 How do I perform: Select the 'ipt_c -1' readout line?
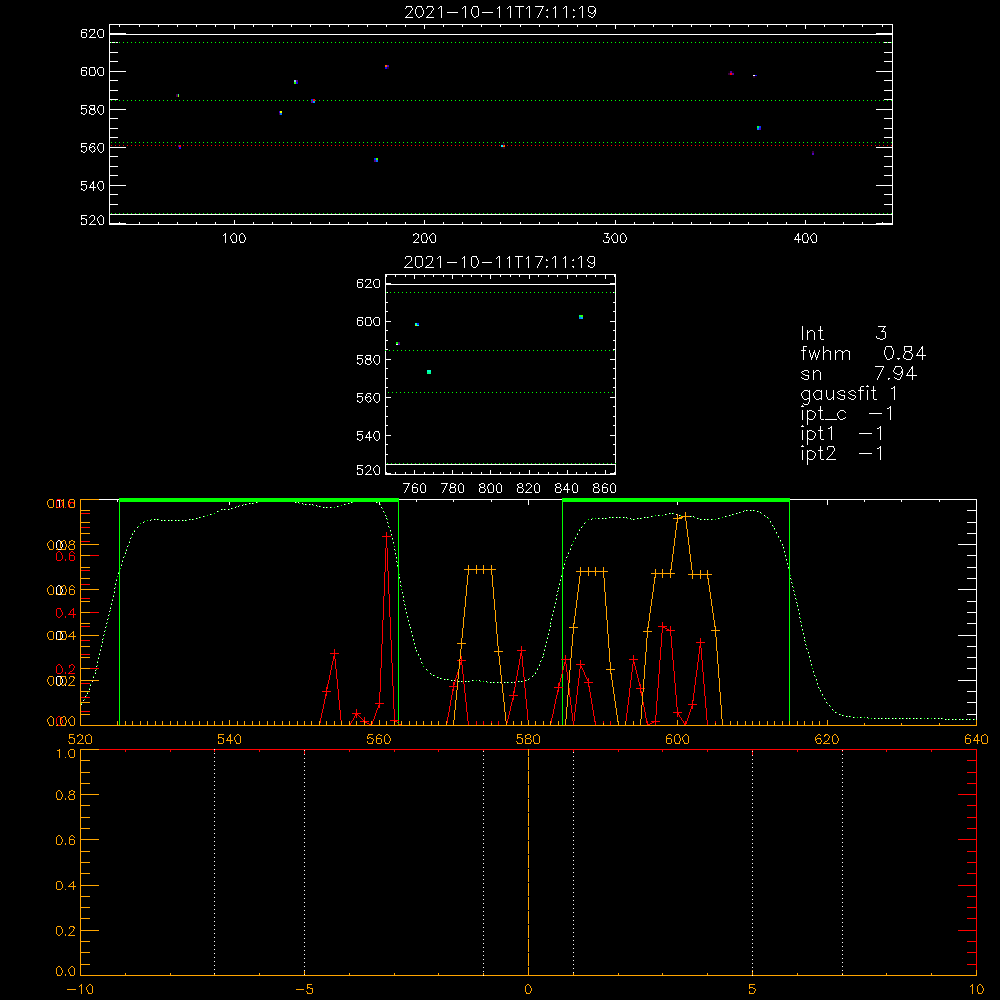point(847,415)
